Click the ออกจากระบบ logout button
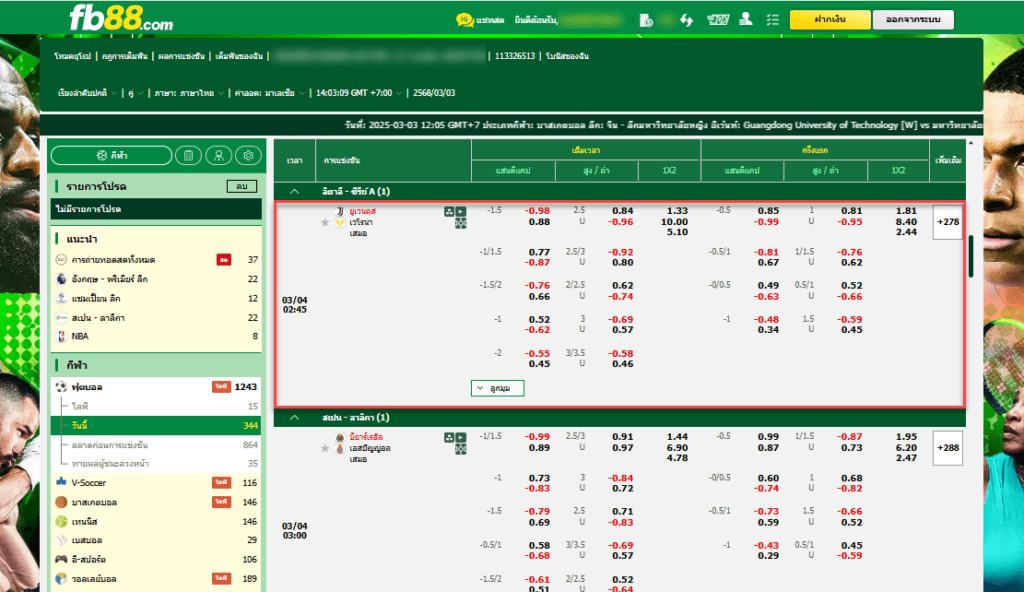This screenshot has height=592, width=1024. pos(913,20)
